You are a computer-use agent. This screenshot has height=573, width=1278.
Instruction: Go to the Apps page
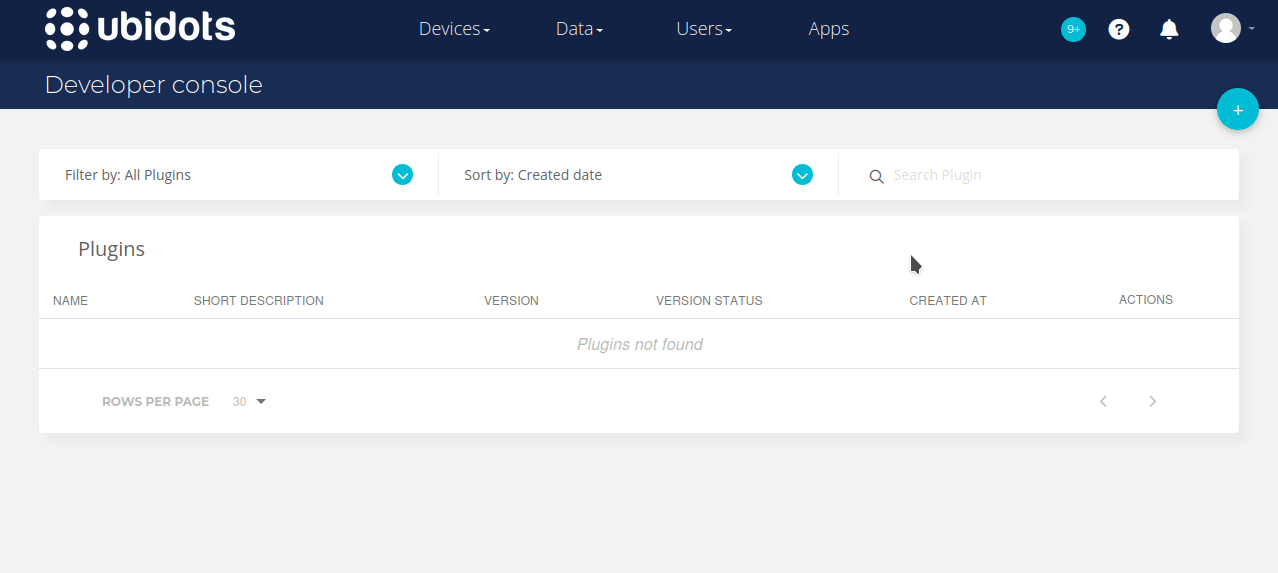(828, 29)
